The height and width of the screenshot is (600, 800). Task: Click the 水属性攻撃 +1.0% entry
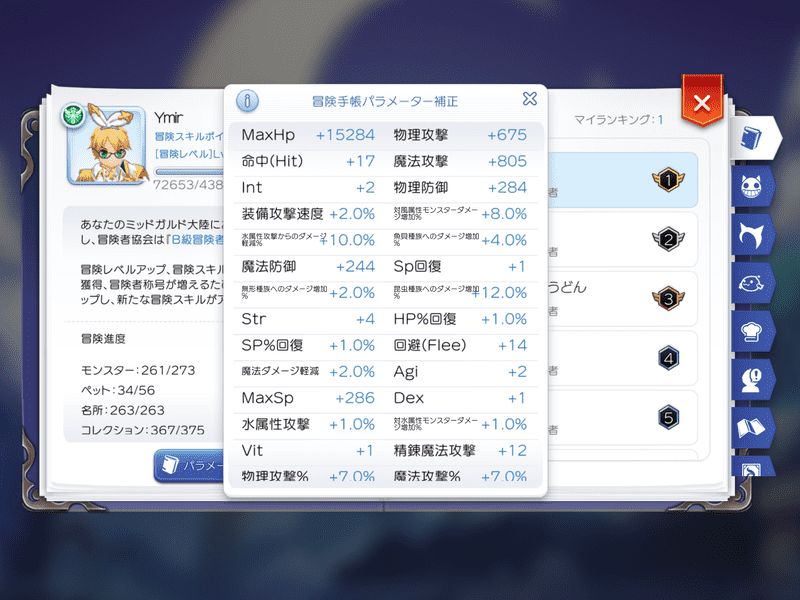[308, 424]
